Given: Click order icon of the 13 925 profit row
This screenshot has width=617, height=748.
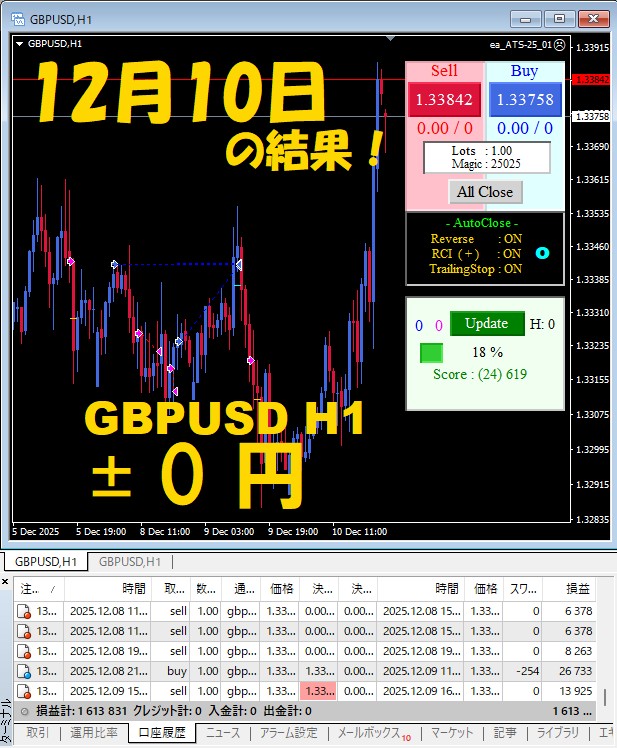Looking at the screenshot, I should 24,692.
